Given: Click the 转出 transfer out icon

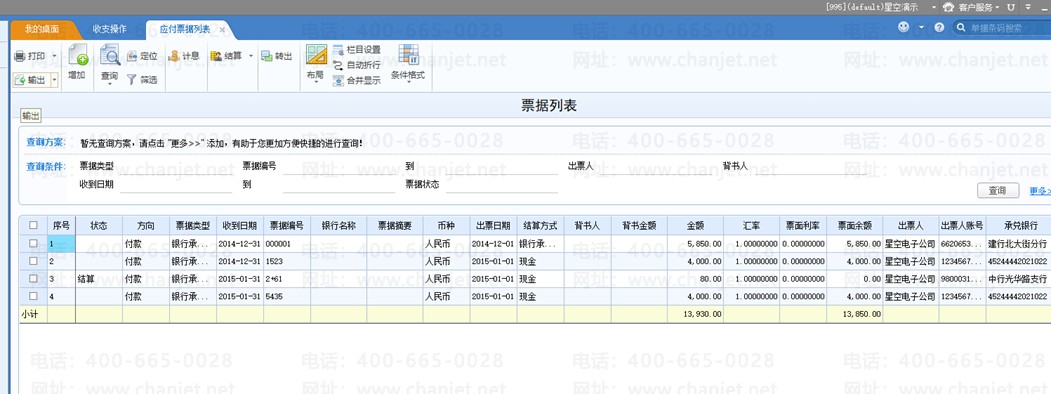Looking at the screenshot, I should click(x=267, y=56).
